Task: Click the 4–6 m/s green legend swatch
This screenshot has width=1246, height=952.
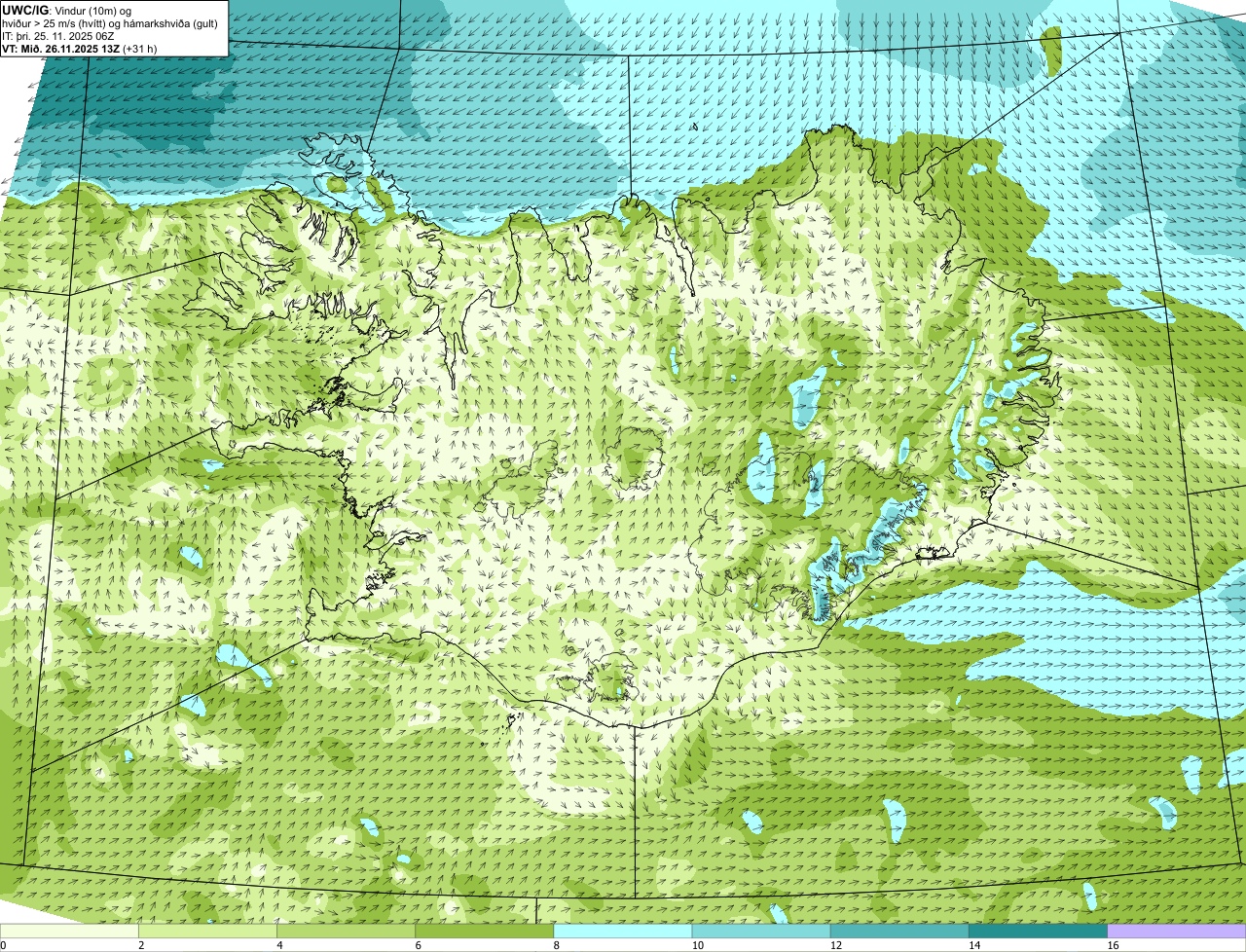Action: (x=347, y=931)
